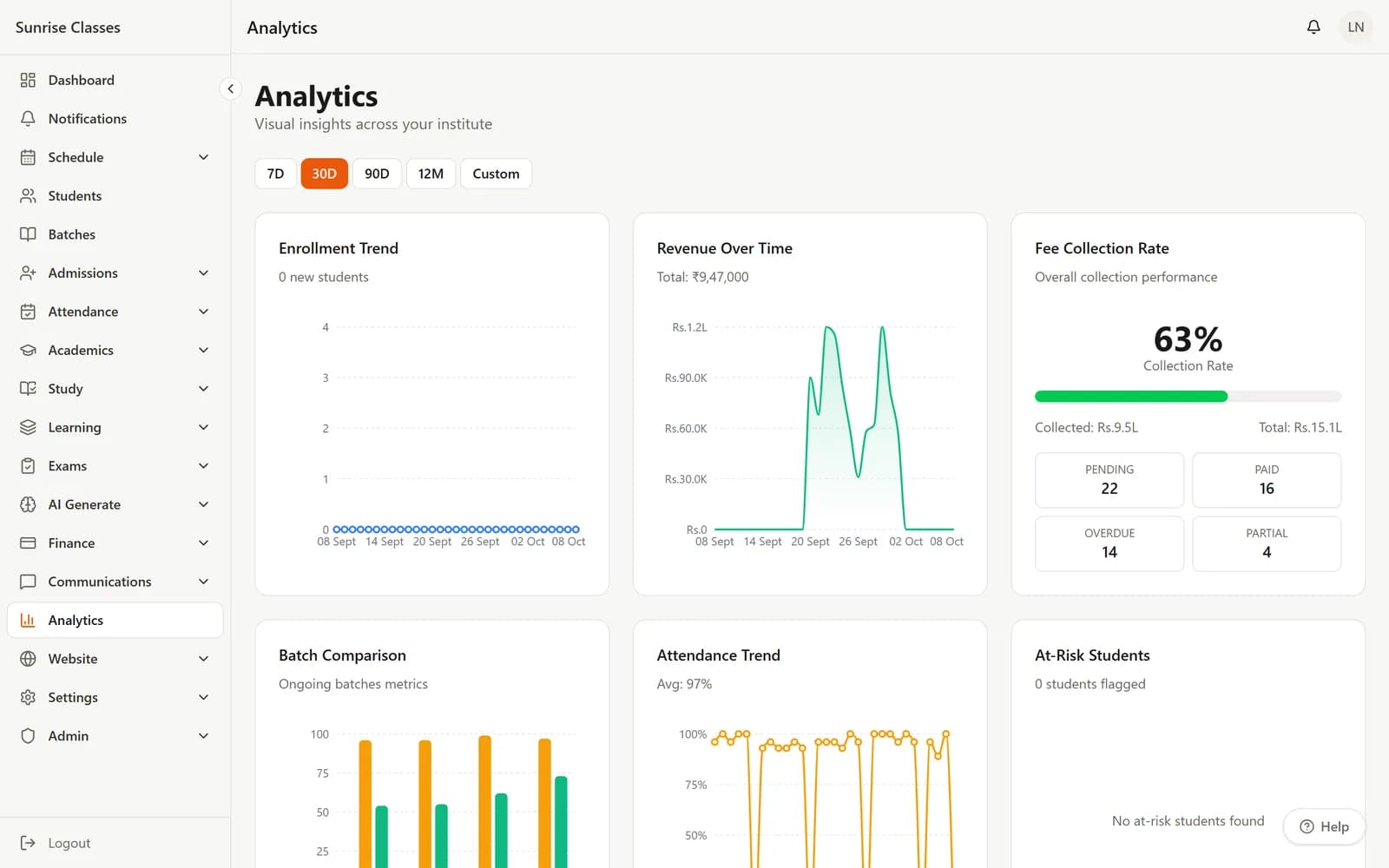Viewport: 1389px width, 868px height.
Task: Click the Schedule calendar icon
Action: [28, 157]
